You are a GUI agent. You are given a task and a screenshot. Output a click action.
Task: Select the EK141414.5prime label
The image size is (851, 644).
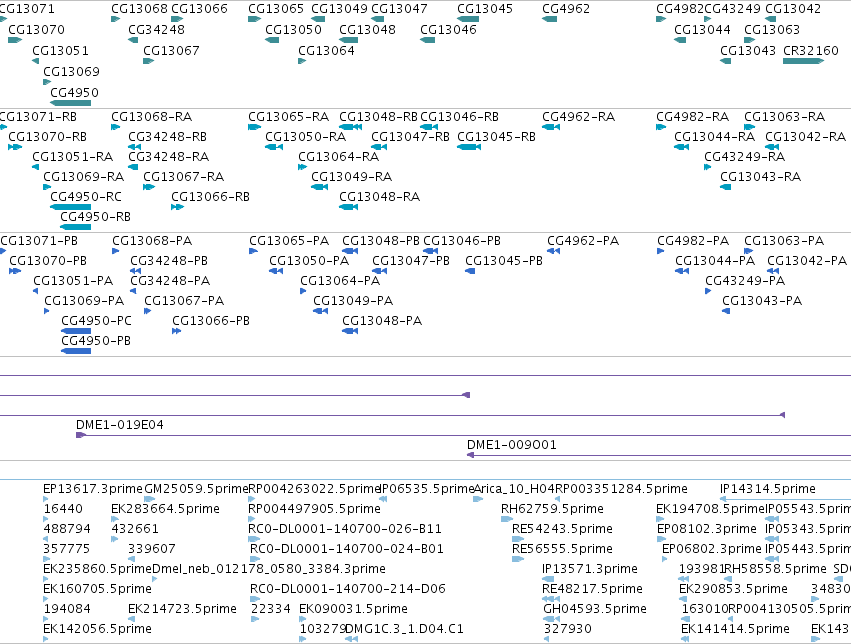tap(735, 629)
